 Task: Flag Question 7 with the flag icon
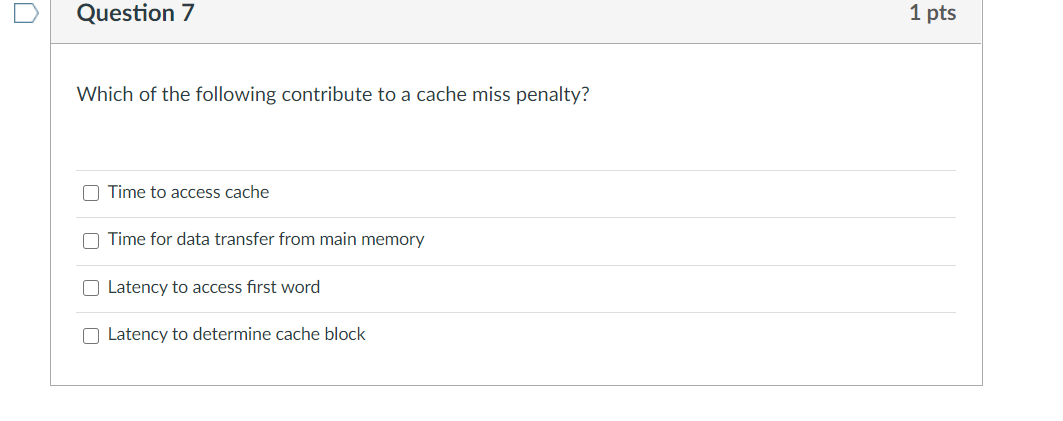[25, 14]
